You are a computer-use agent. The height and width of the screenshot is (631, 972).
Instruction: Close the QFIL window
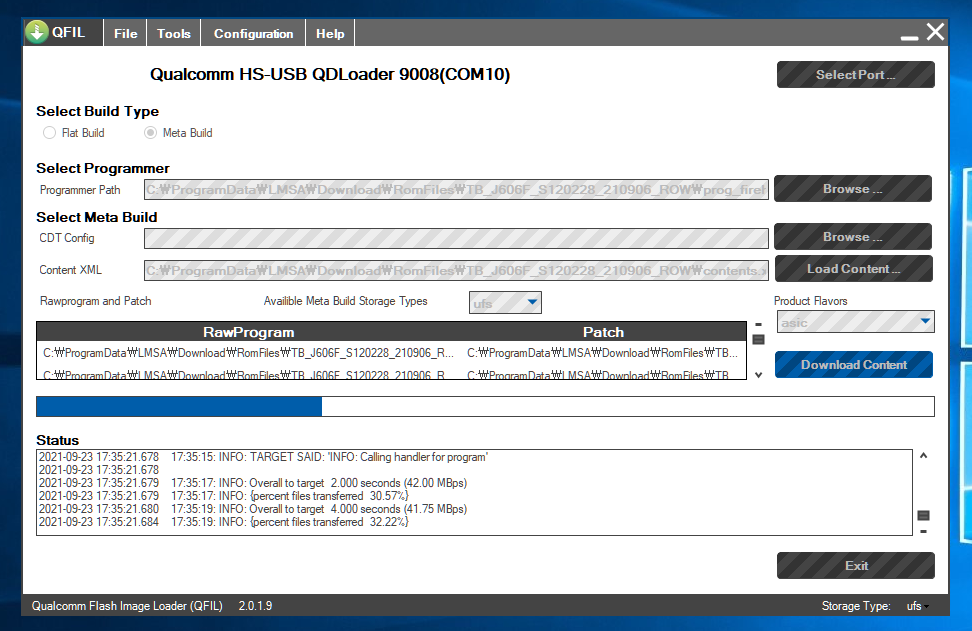935,32
